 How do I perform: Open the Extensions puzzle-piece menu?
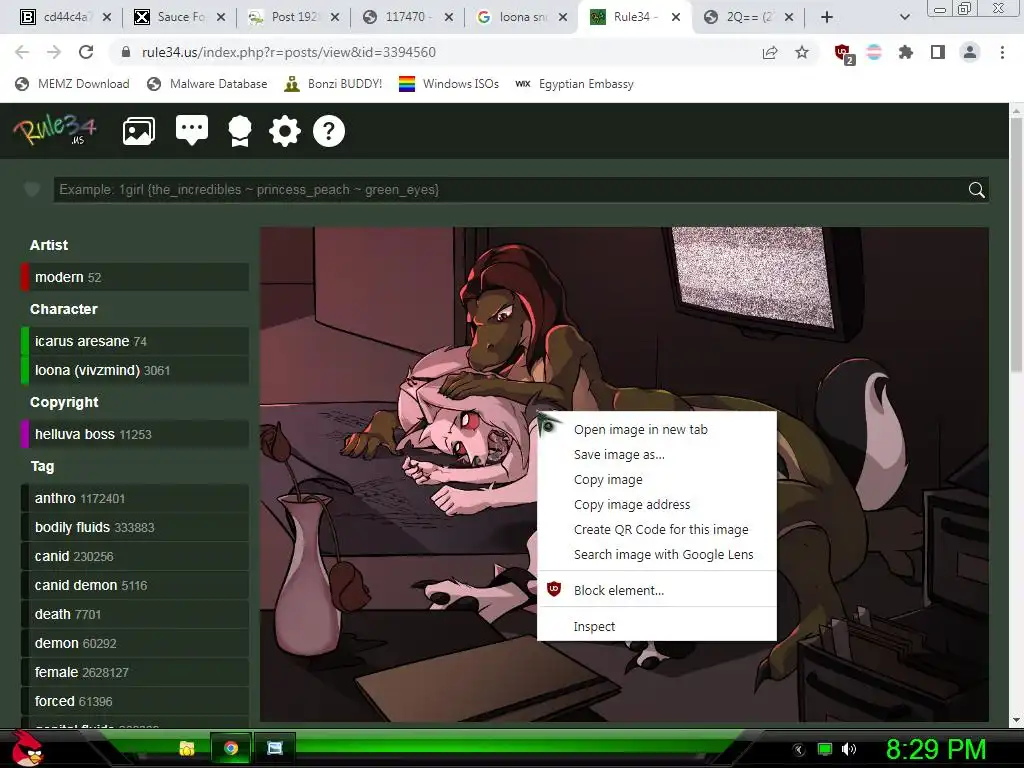(906, 52)
